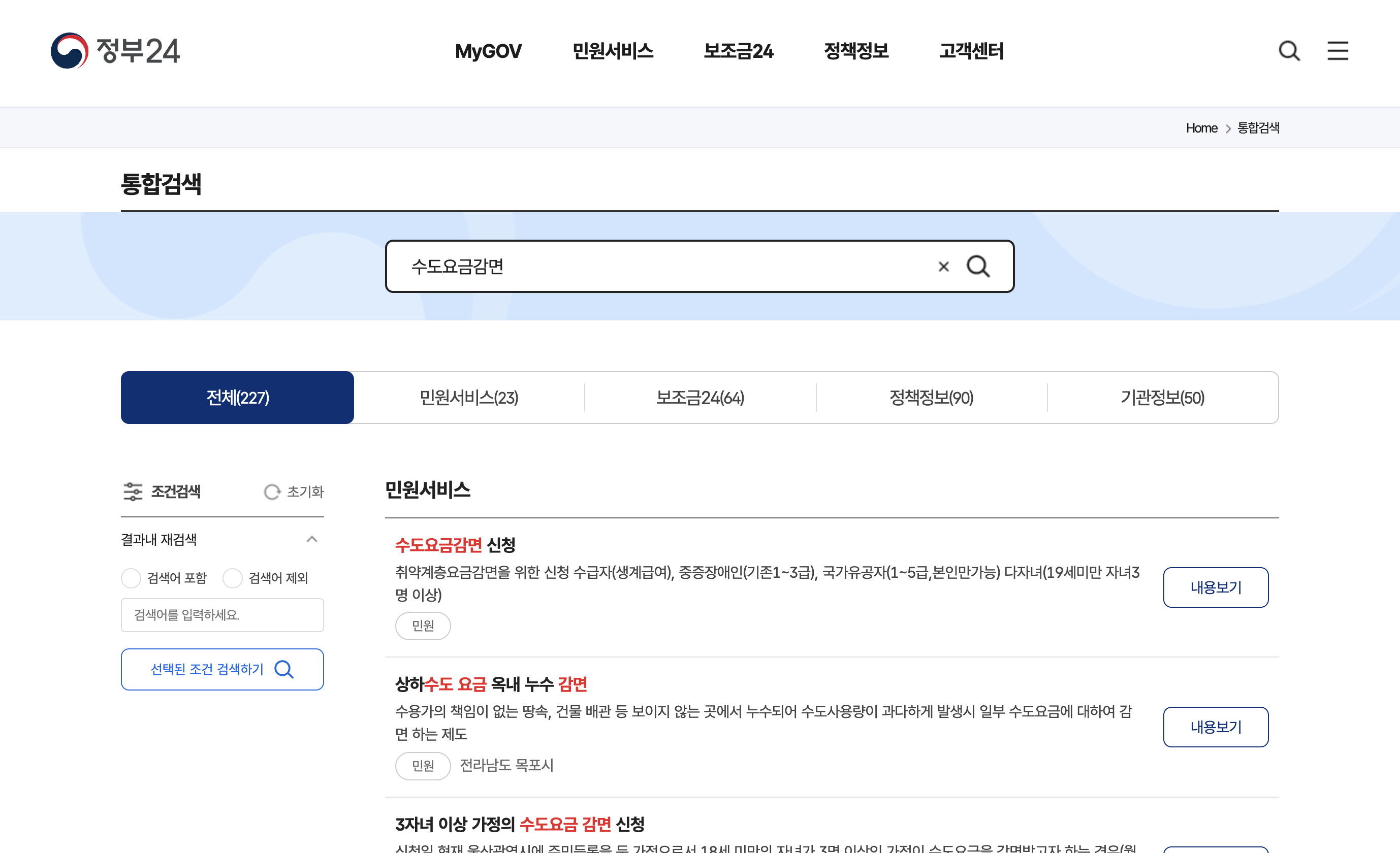This screenshot has height=853, width=1400.
Task: Open the 상하수도 요금 옥내 누수 감면 link
Action: point(491,684)
